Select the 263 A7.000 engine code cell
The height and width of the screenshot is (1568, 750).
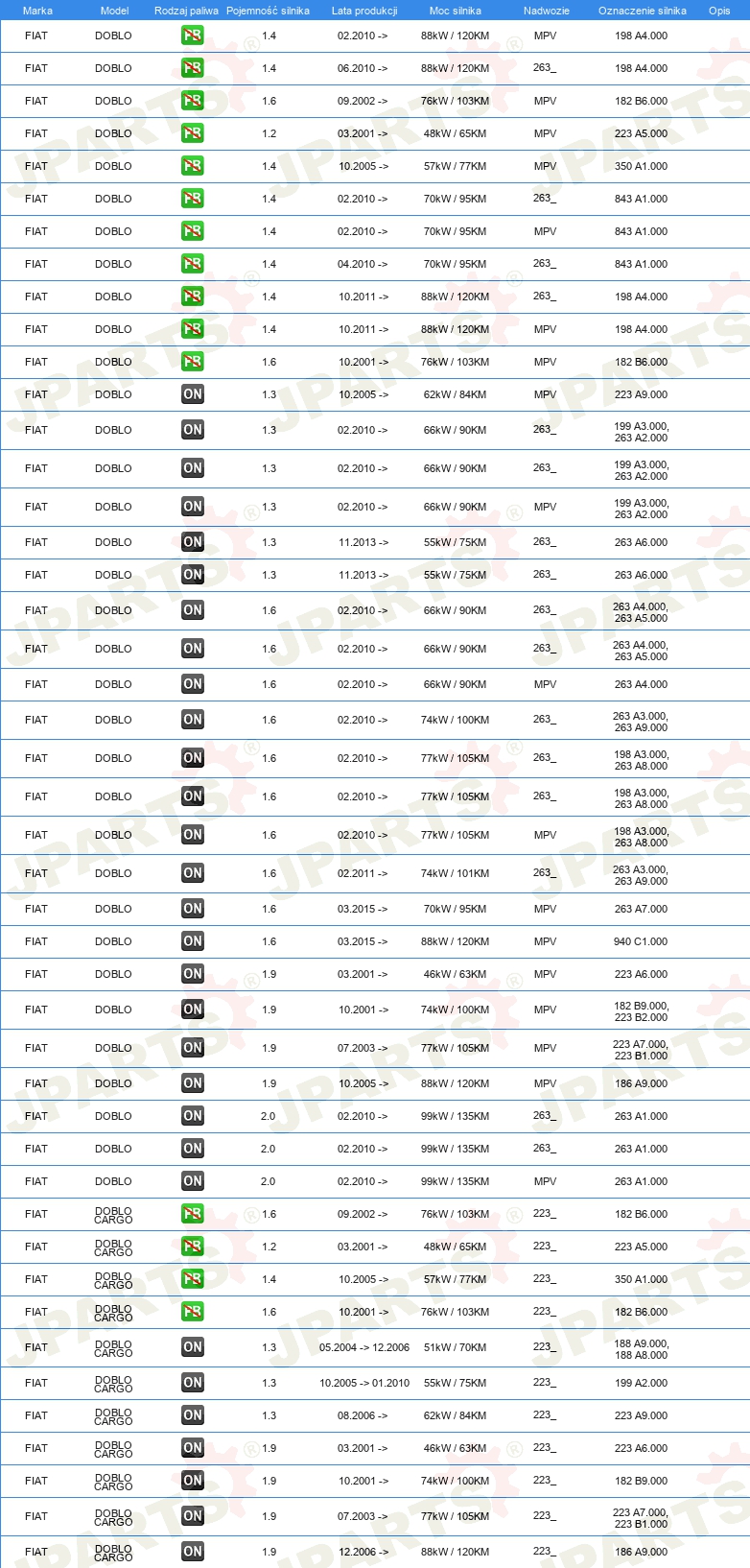(x=641, y=909)
